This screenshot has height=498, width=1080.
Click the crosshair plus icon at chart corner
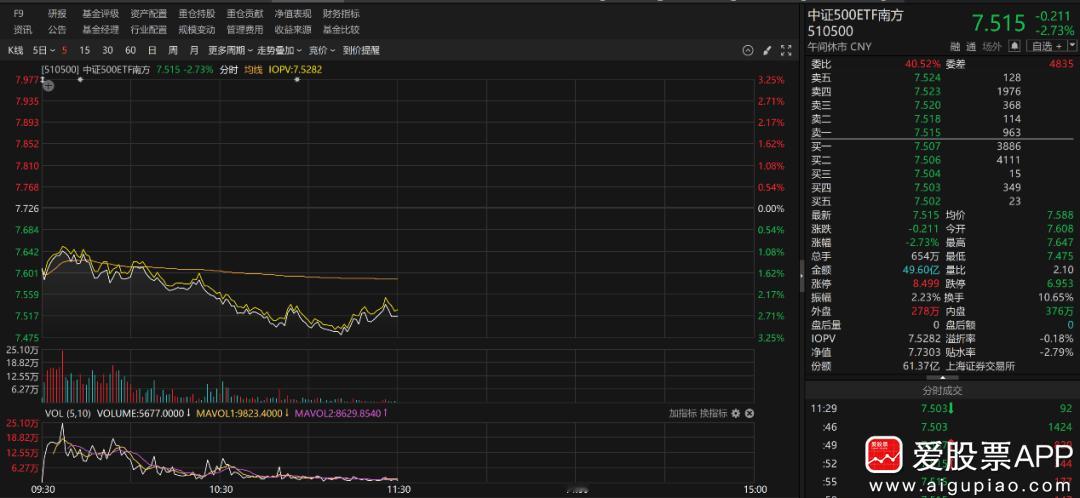click(x=48, y=86)
